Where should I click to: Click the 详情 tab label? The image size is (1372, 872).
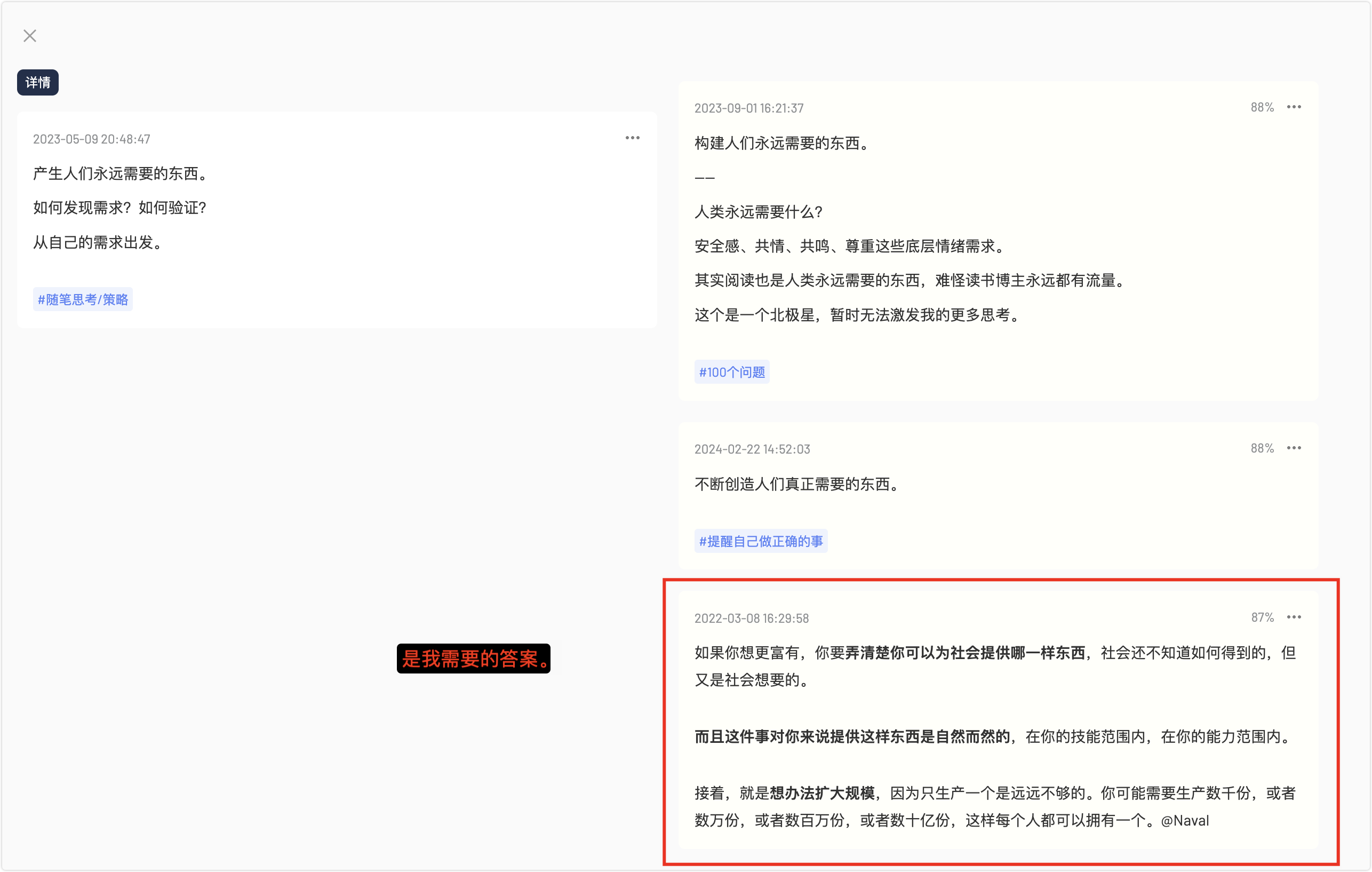(37, 83)
